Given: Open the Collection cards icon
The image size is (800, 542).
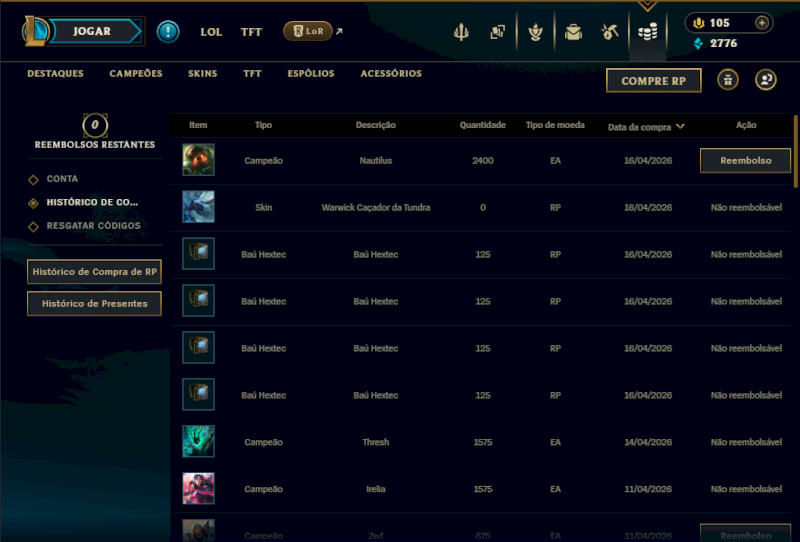Looking at the screenshot, I should (497, 32).
